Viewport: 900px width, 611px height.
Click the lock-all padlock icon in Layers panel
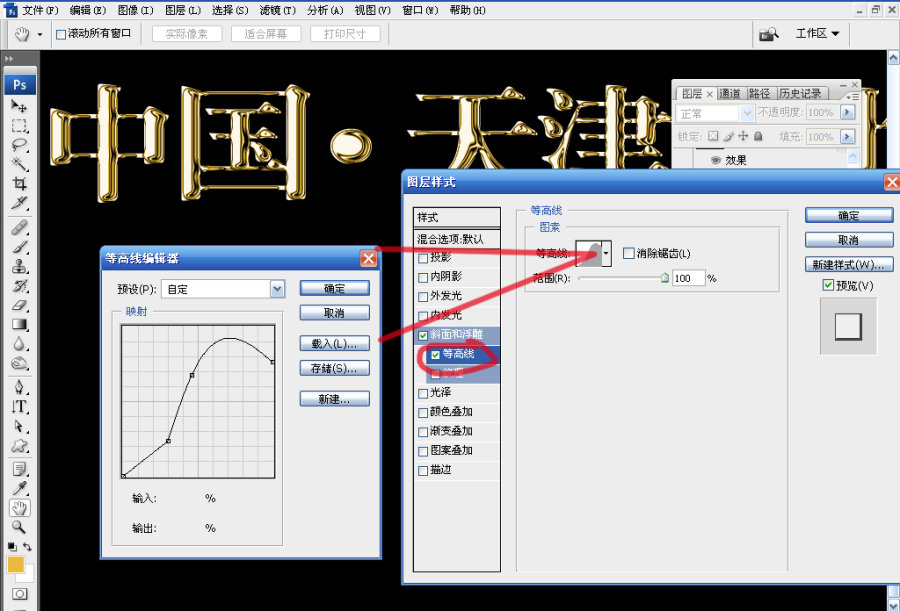[759, 136]
